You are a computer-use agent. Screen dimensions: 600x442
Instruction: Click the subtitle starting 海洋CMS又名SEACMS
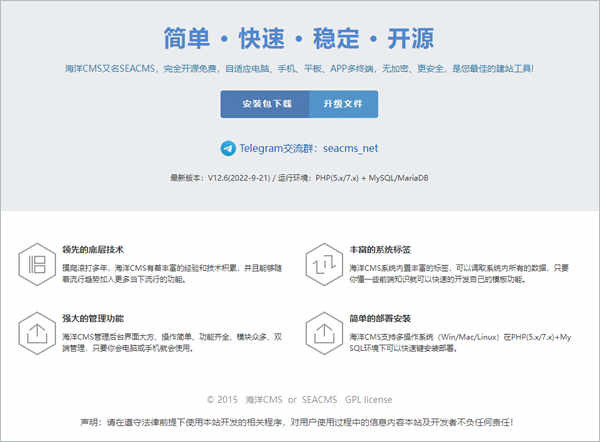tap(299, 69)
